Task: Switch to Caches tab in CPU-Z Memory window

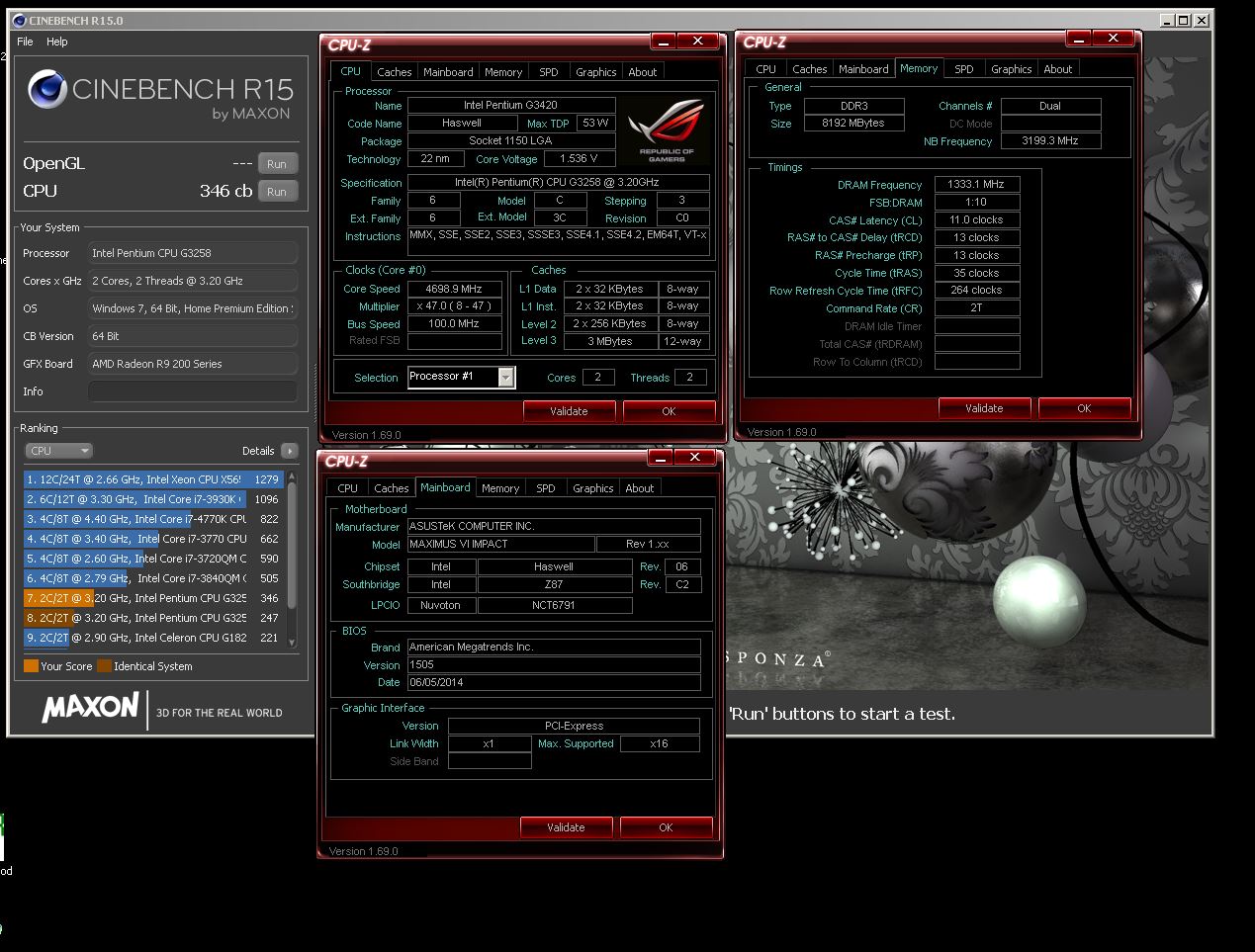Action: pyautogui.click(x=810, y=69)
